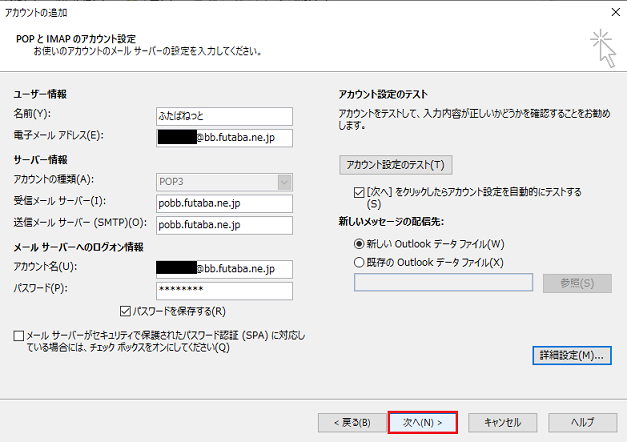This screenshot has width=627, height=442.
Task: Click the POP と IMAP のアカウント設定 heading
Action: 76,39
